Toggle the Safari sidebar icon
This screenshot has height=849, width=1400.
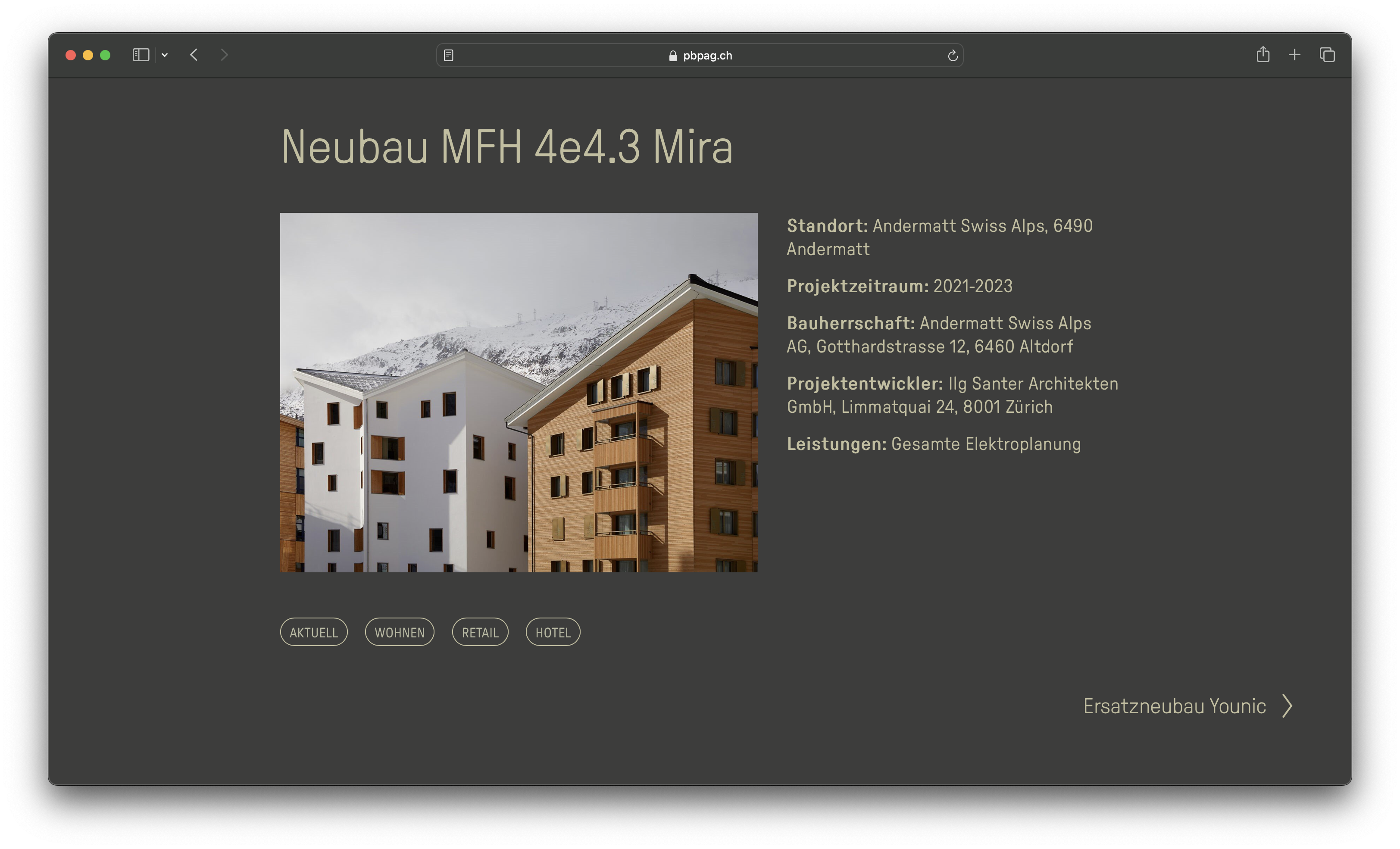pos(141,55)
